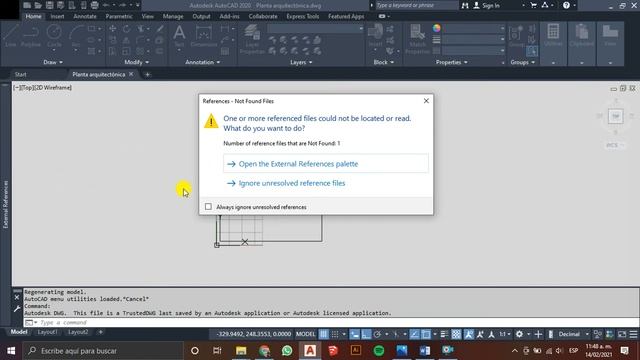The image size is (640, 360).
Task: Toggle transparency display in status bar
Action: pyautogui.click(x=456, y=334)
